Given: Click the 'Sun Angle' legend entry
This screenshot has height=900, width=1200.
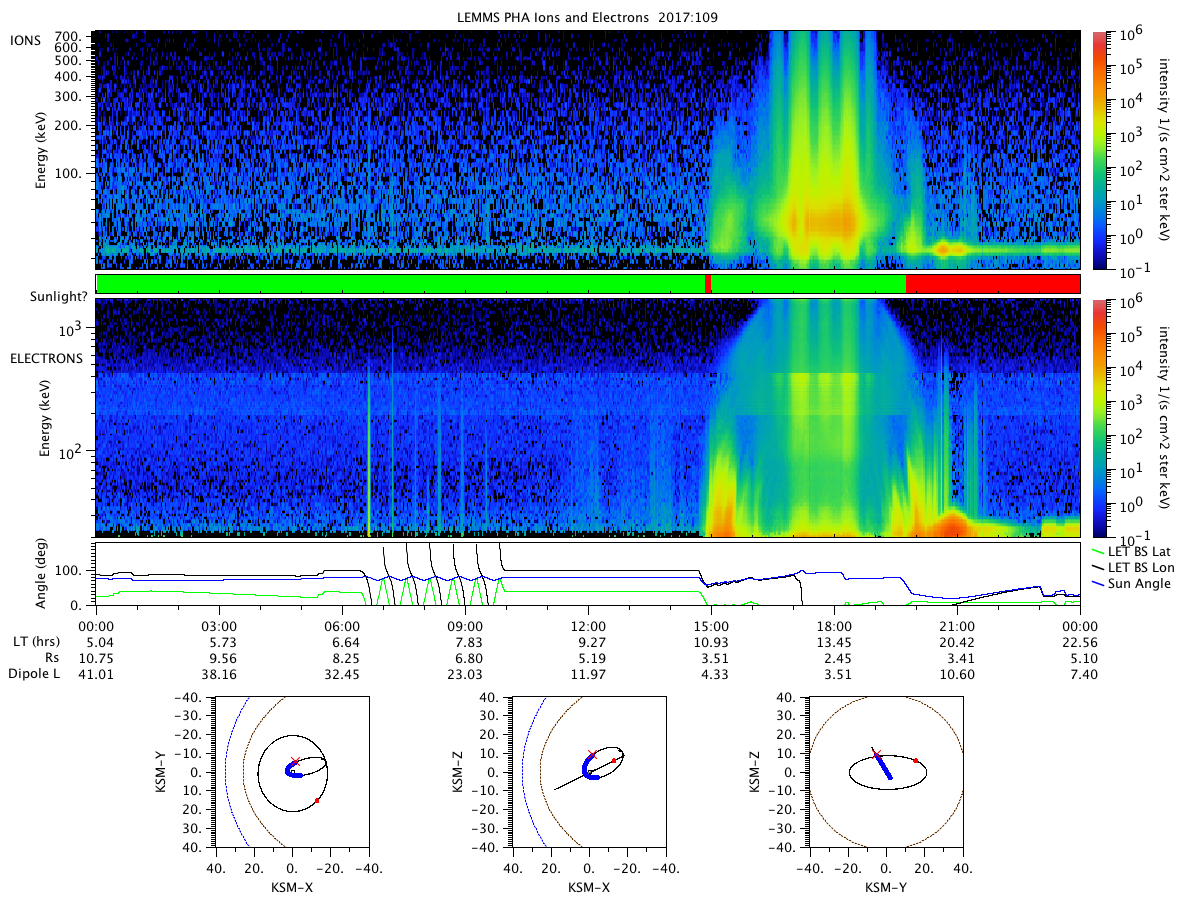Looking at the screenshot, I should (1131, 583).
